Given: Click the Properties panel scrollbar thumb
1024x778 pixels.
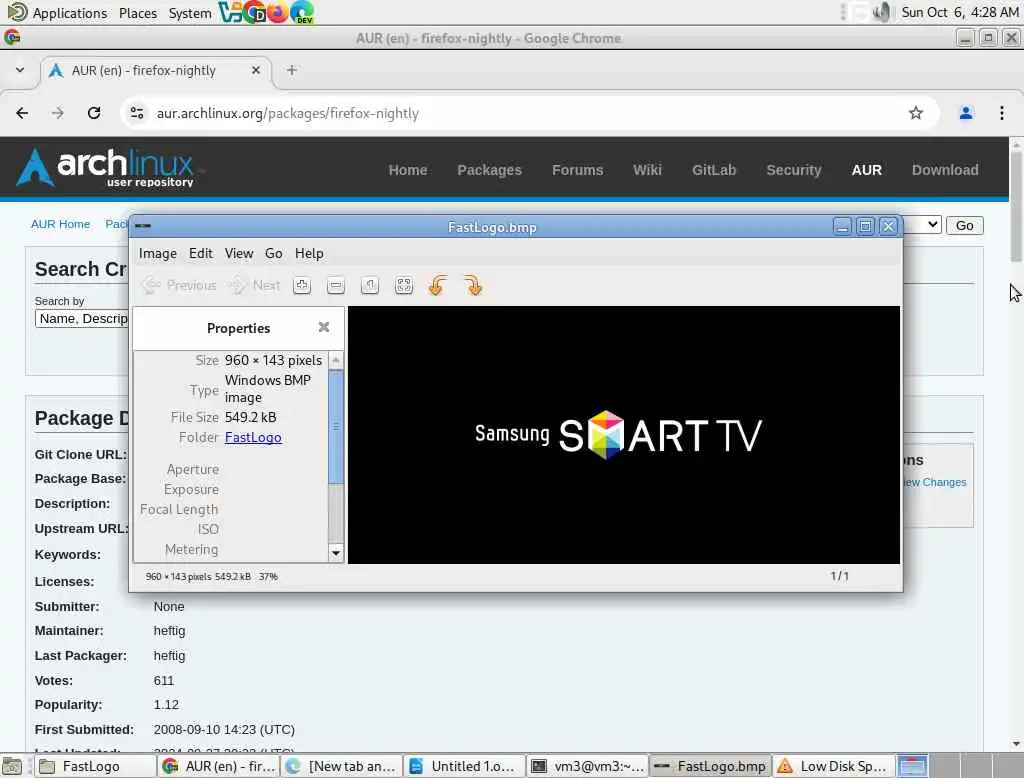Looking at the screenshot, I should (336, 427).
